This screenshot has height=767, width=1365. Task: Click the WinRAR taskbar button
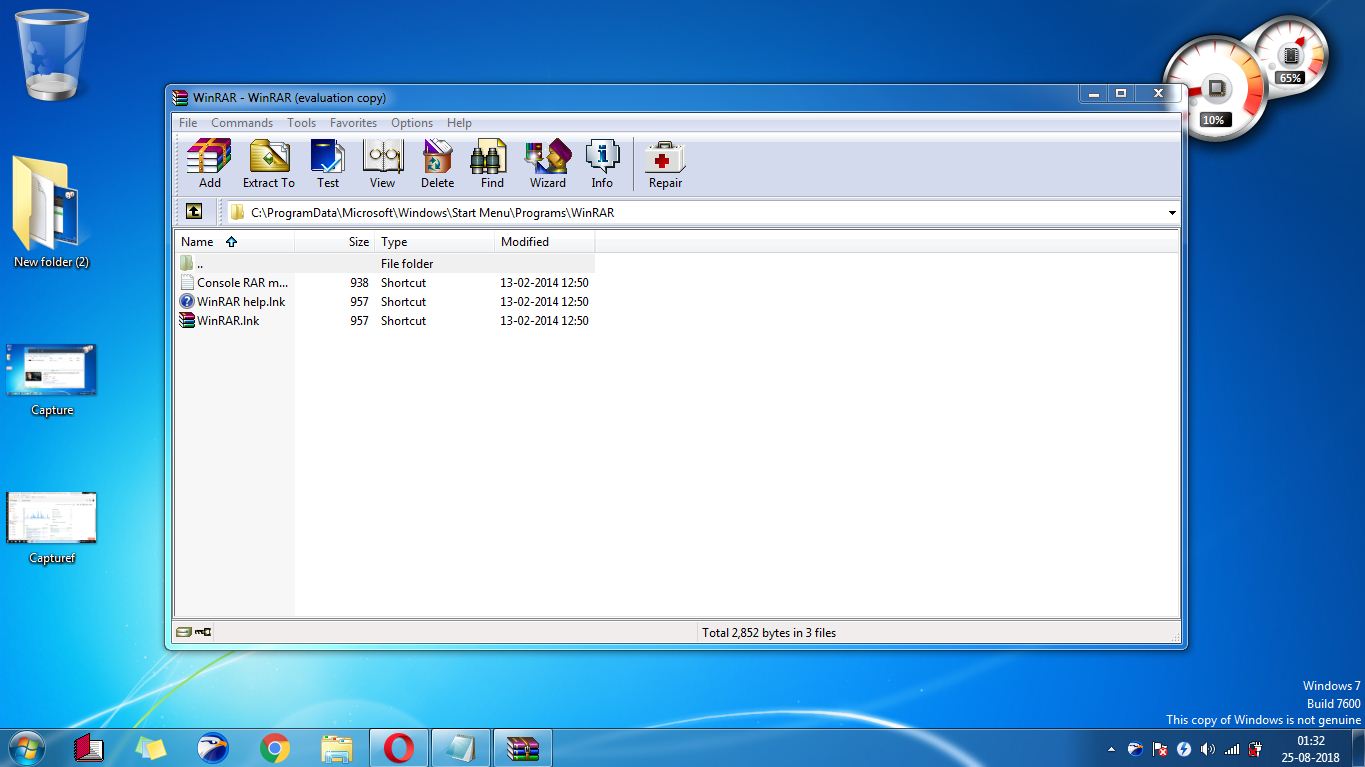522,748
